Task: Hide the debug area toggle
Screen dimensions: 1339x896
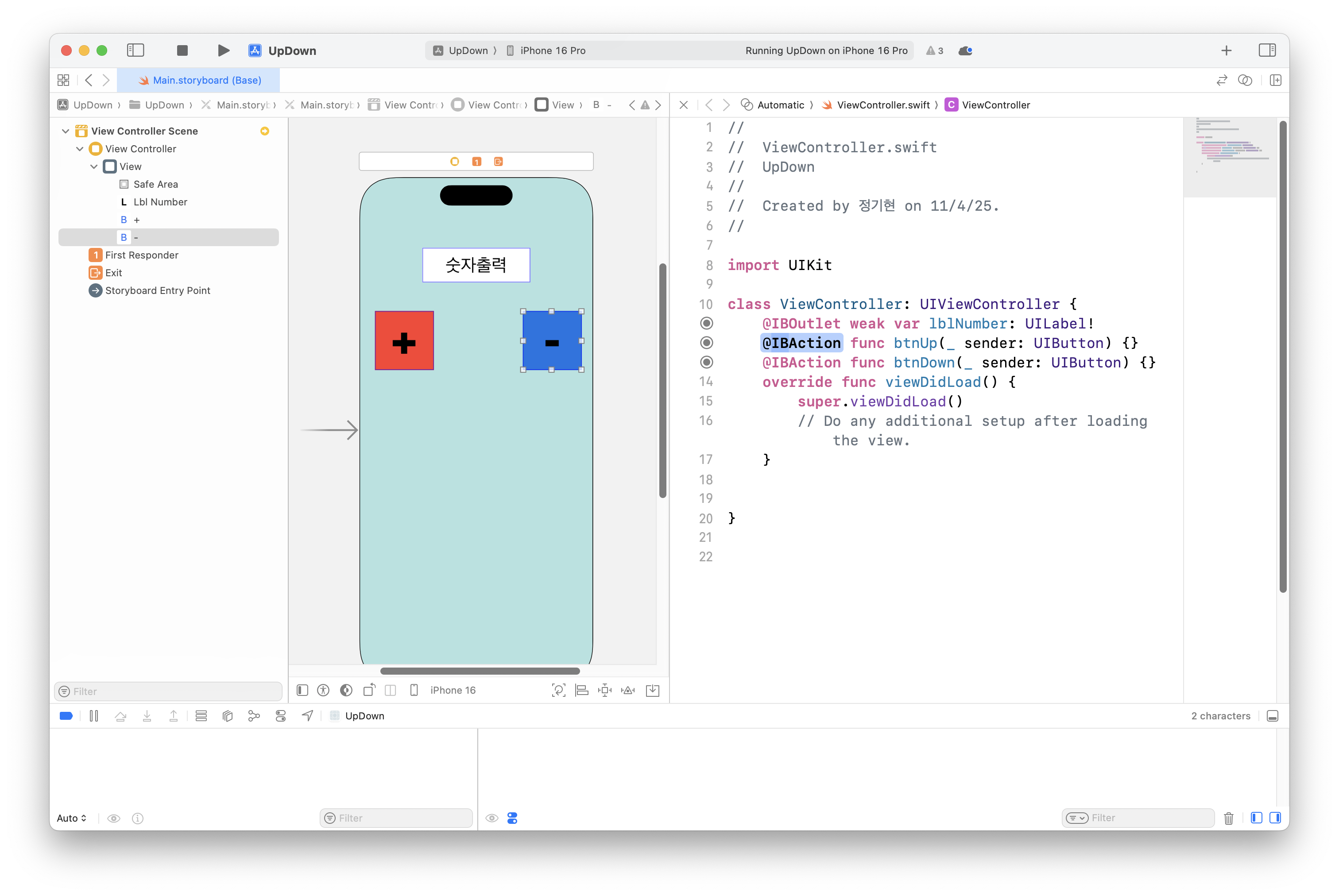Action: (1272, 716)
